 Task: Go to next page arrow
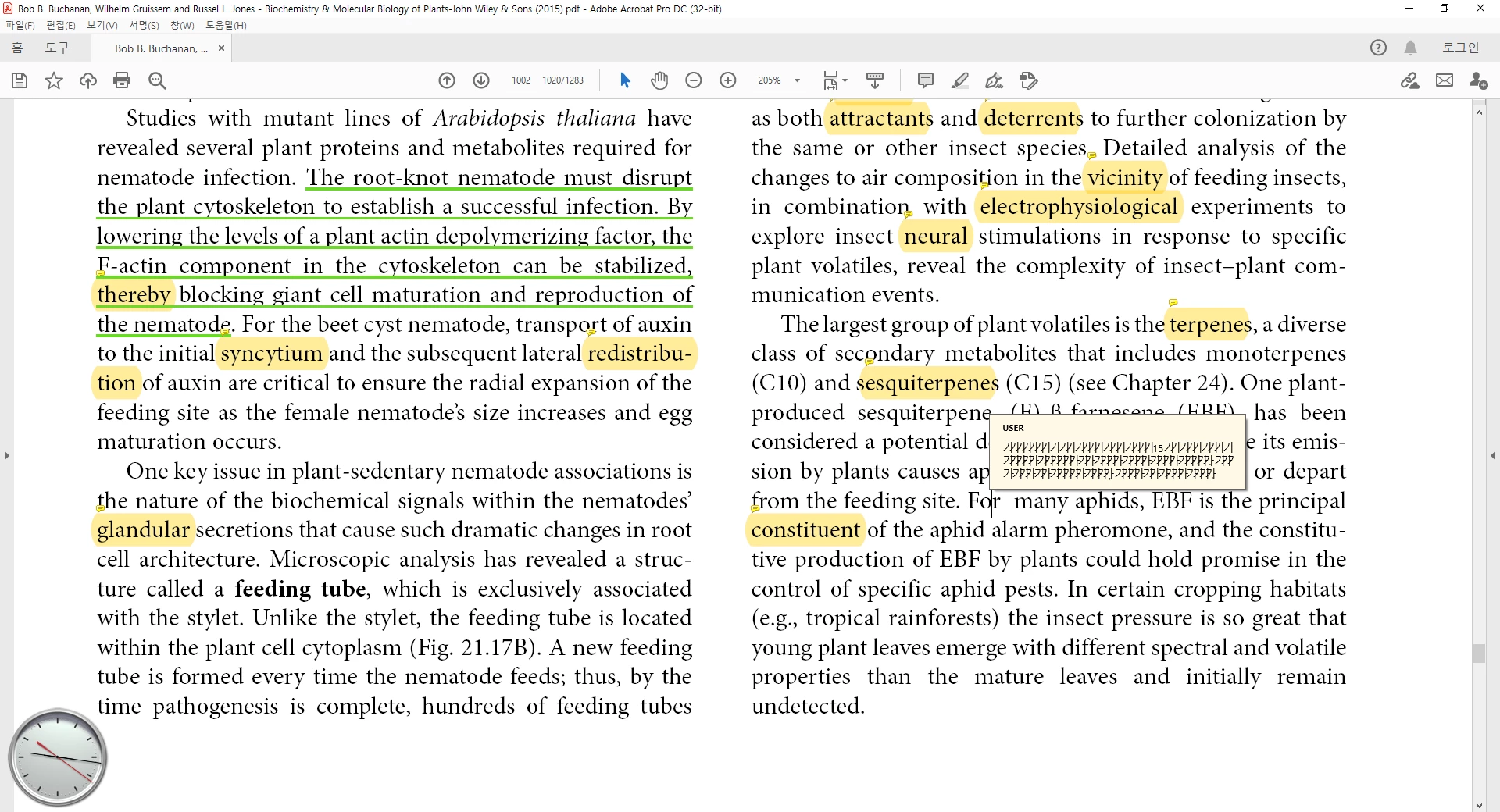tap(481, 80)
